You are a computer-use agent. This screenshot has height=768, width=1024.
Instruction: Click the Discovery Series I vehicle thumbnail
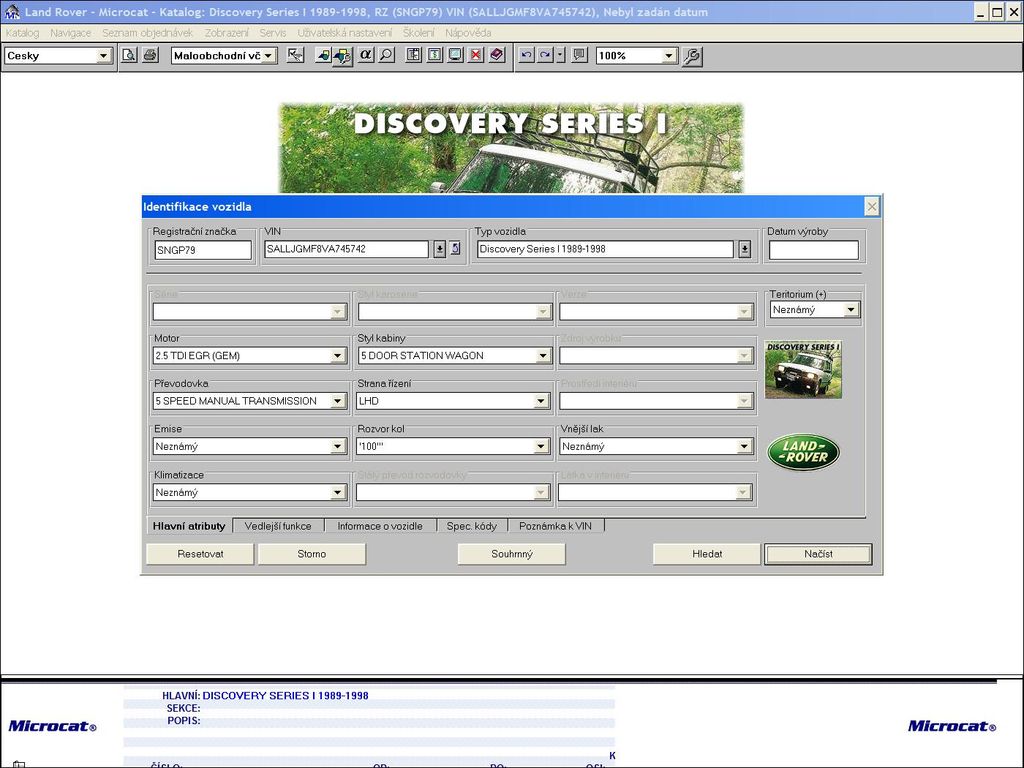803,370
